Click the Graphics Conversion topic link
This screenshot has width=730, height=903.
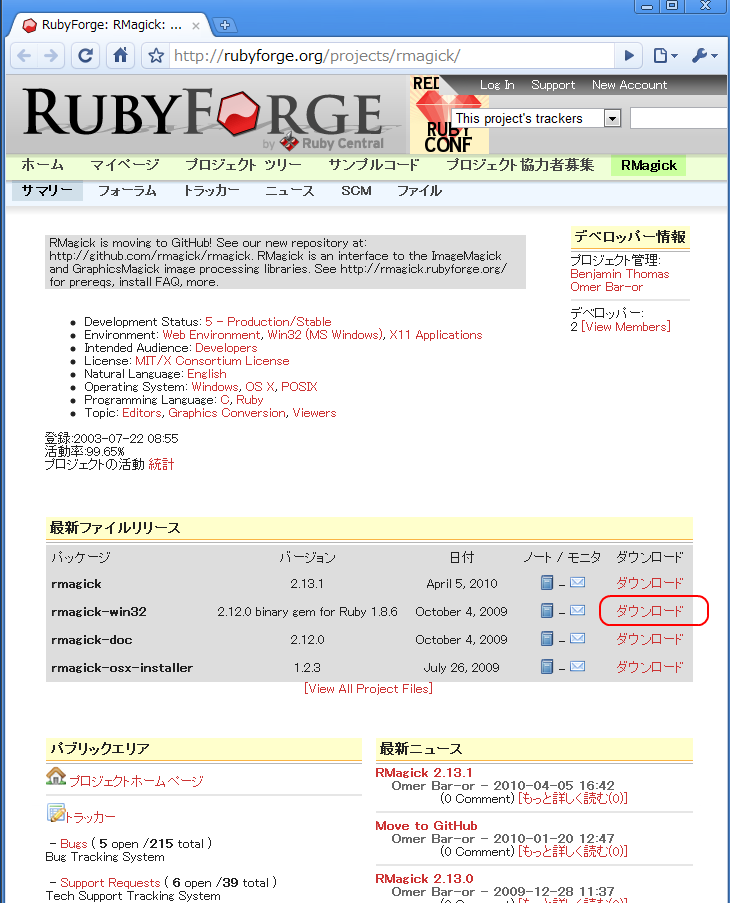(227, 413)
